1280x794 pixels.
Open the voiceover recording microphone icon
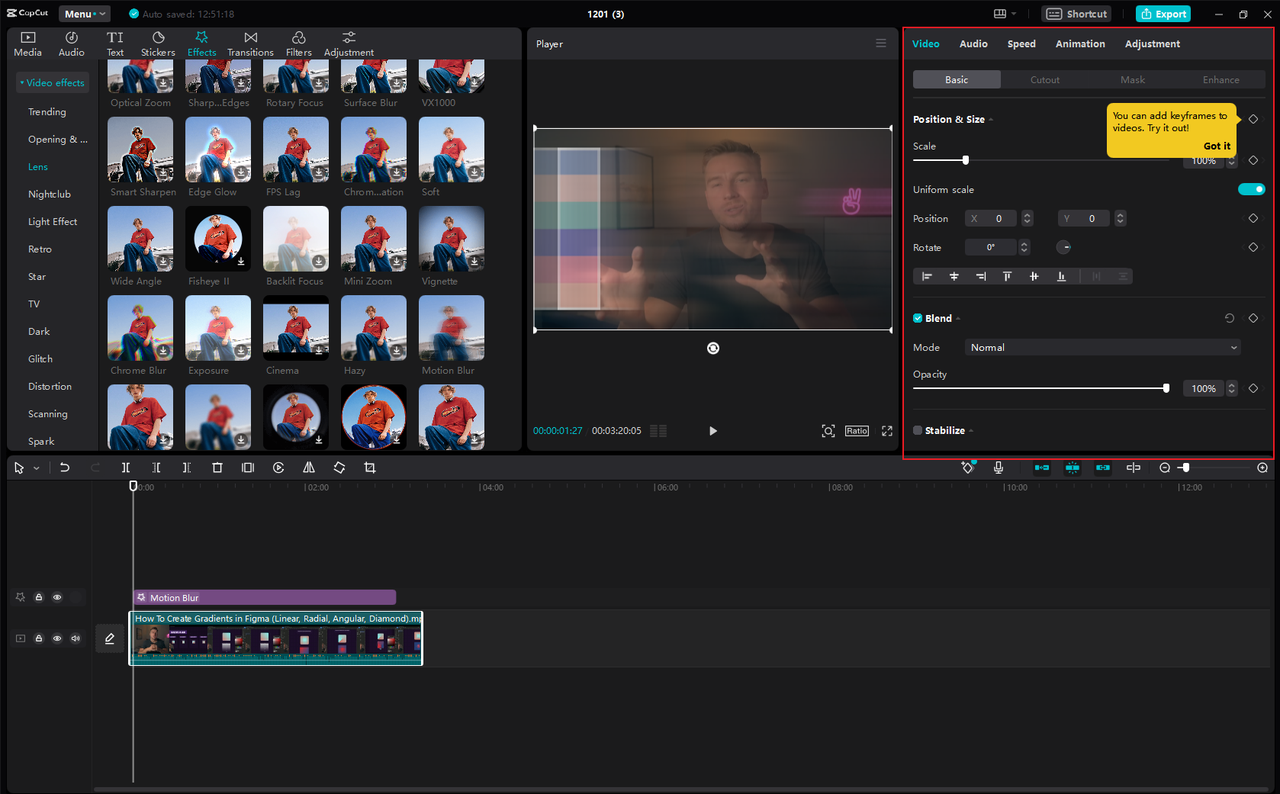tap(996, 467)
